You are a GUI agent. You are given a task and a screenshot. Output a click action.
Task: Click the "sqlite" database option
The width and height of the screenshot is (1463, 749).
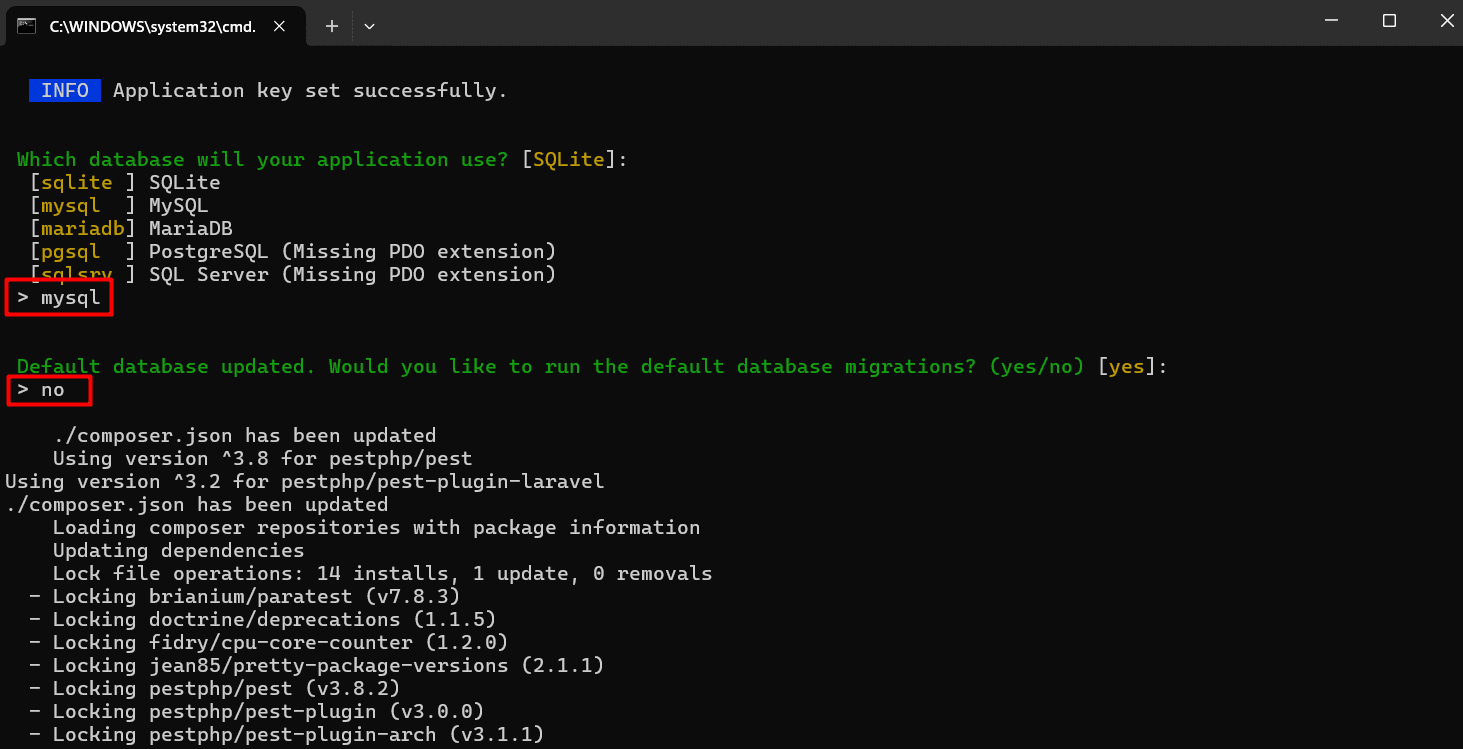(x=76, y=183)
